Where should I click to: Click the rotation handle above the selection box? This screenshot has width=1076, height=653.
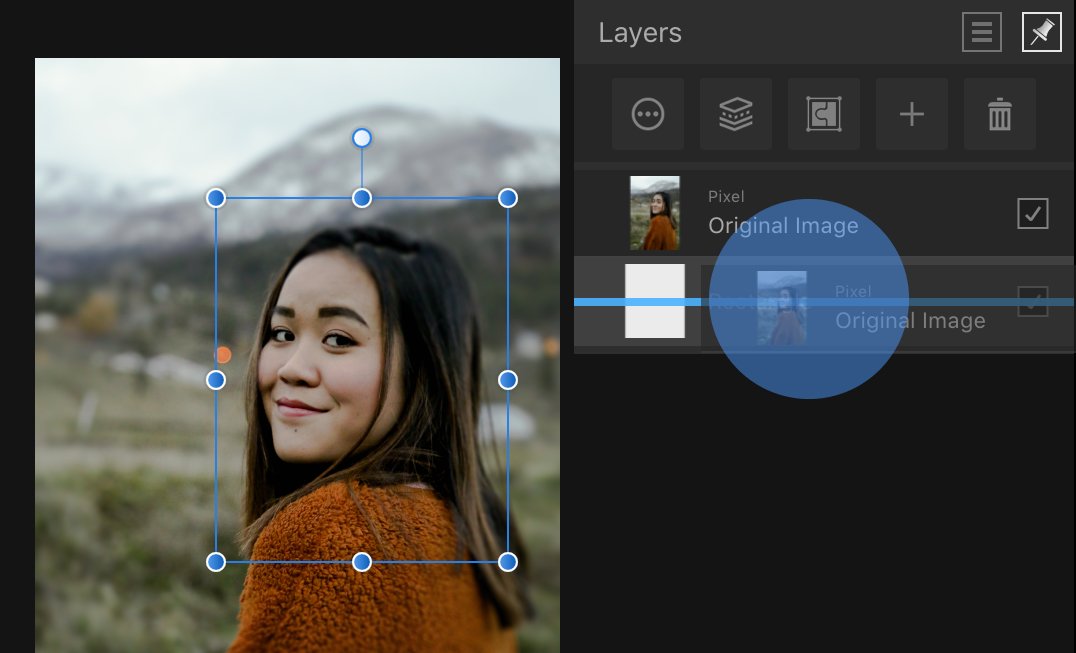[x=362, y=139]
